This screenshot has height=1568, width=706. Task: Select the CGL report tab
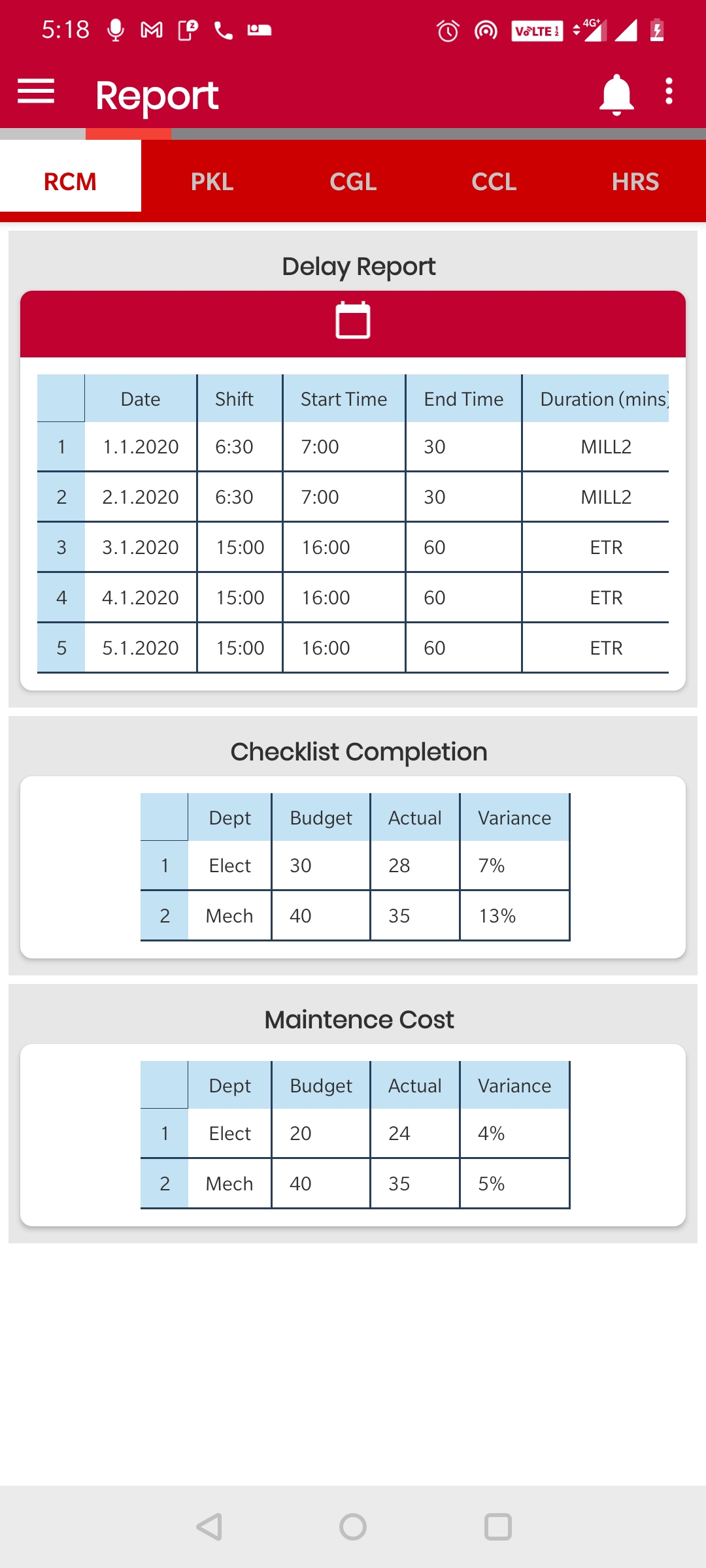[x=353, y=182]
